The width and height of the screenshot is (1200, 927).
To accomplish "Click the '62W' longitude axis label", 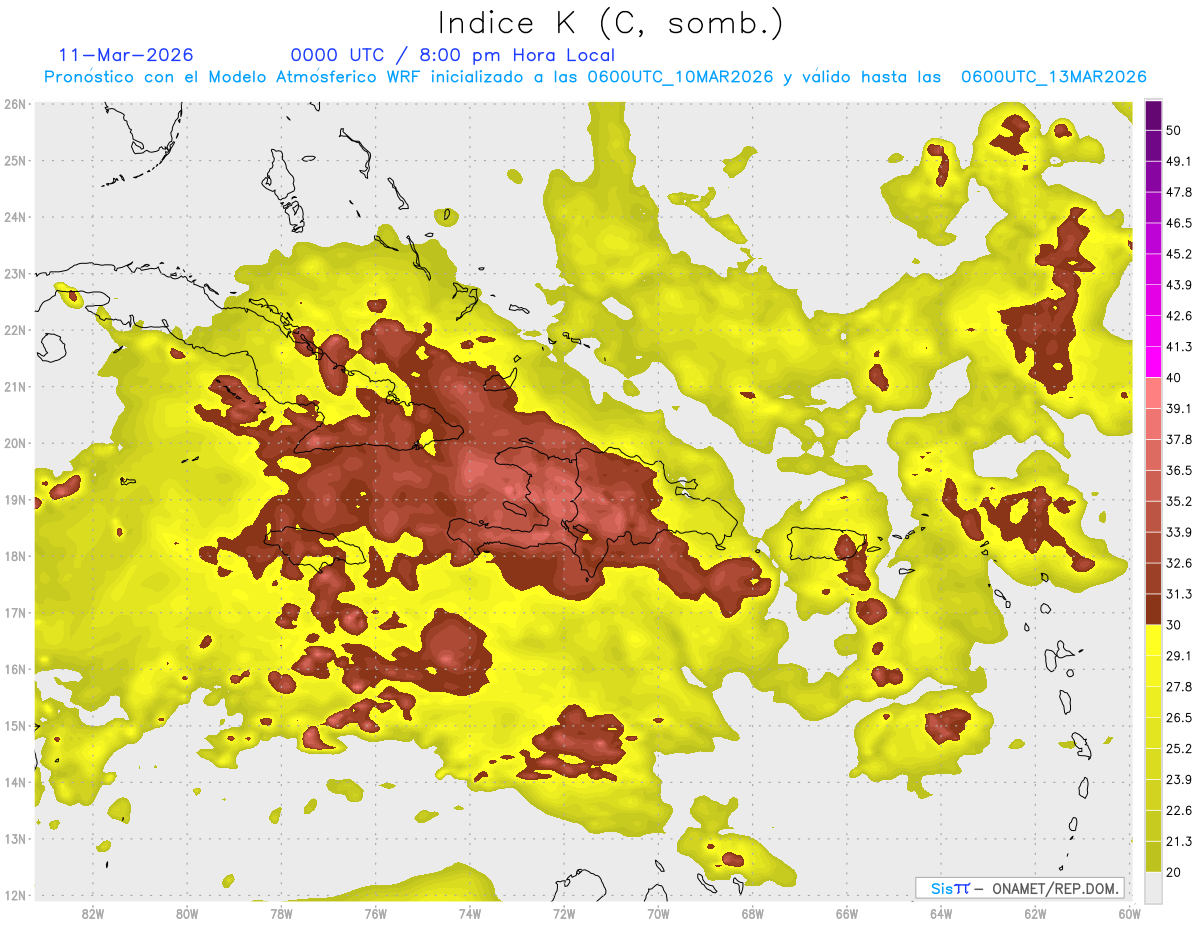I will click(1036, 913).
